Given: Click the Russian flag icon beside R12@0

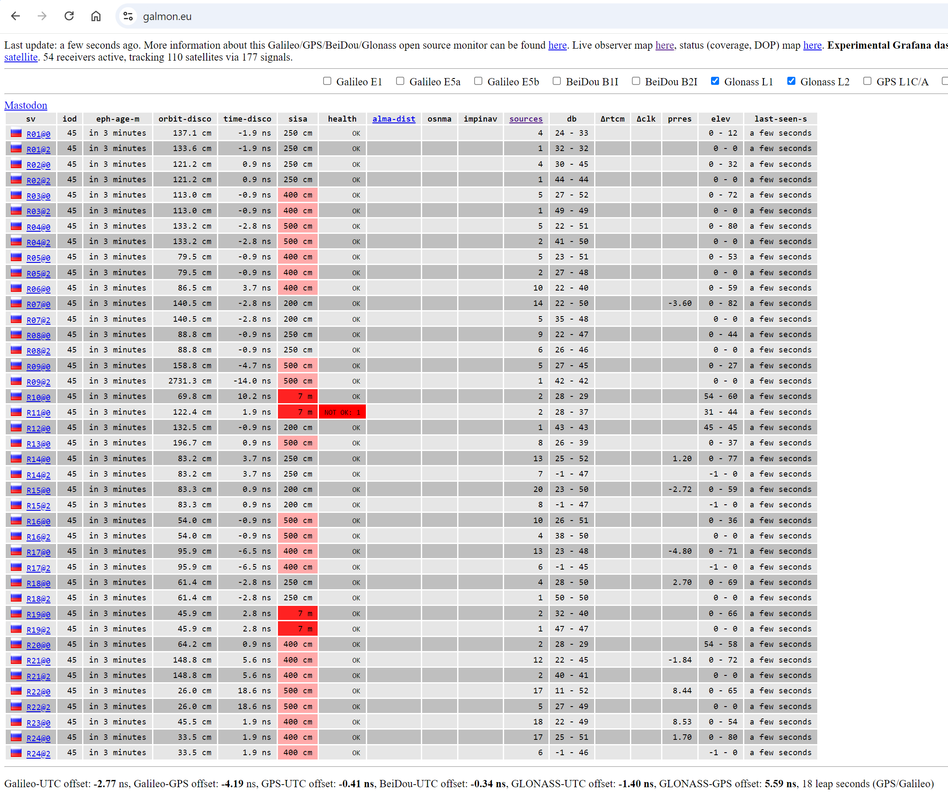Looking at the screenshot, I should (x=16, y=428).
